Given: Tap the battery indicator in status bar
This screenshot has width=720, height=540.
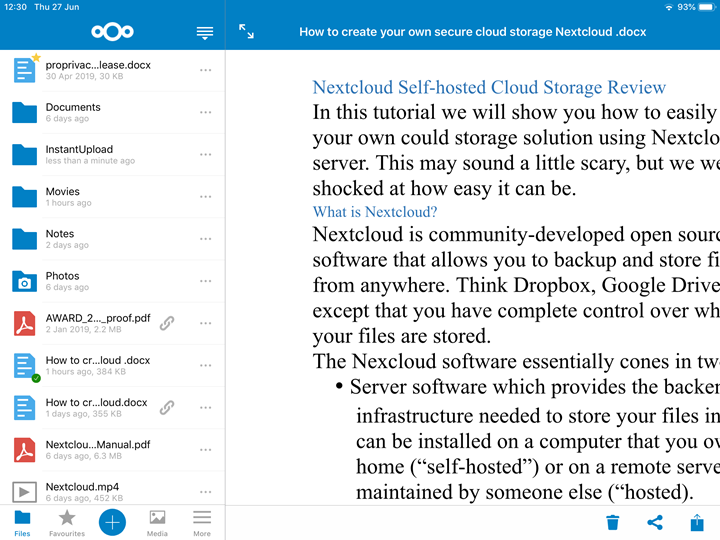Looking at the screenshot, I should [x=707, y=7].
